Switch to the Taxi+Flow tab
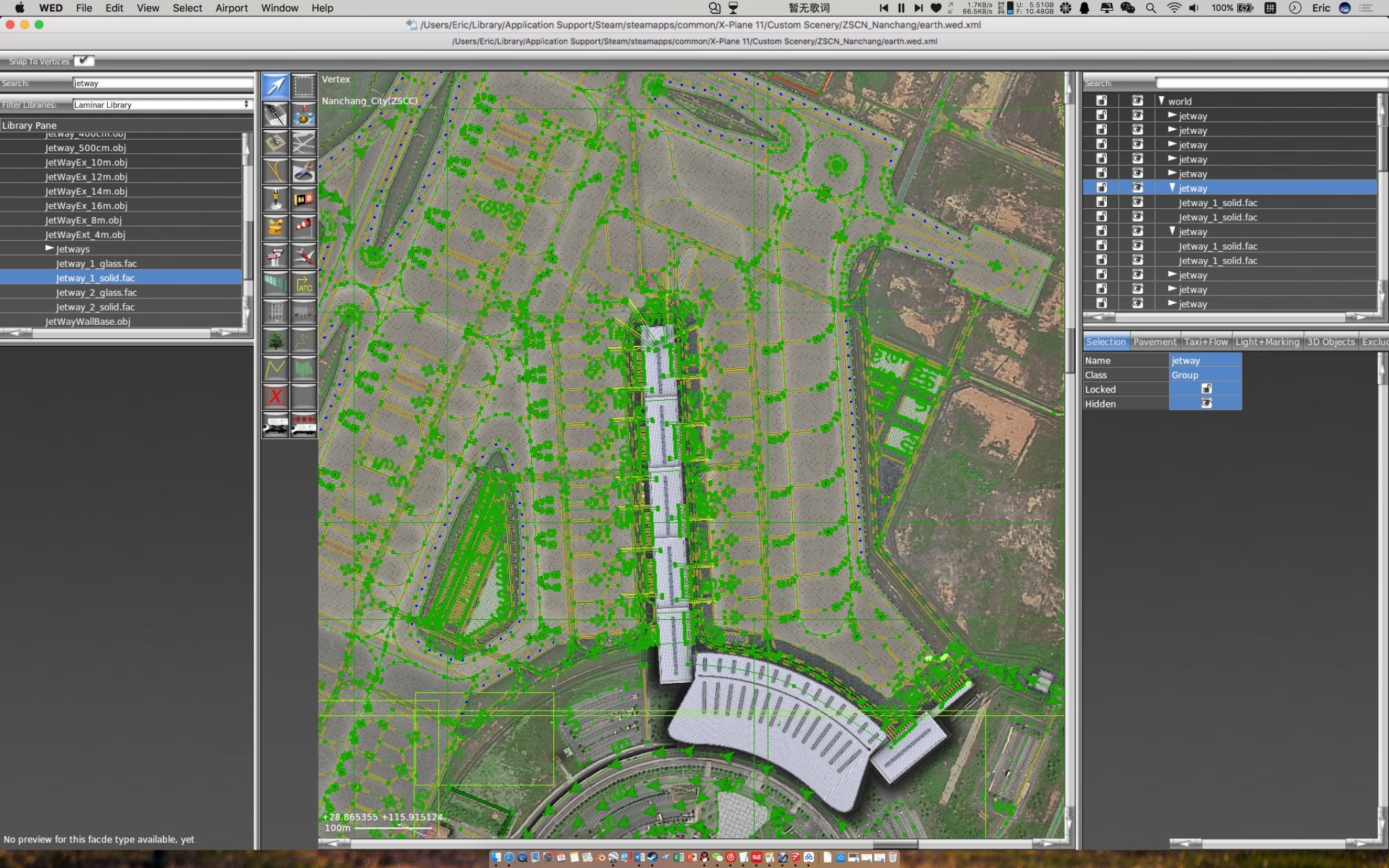The image size is (1389, 868). pyautogui.click(x=1206, y=342)
